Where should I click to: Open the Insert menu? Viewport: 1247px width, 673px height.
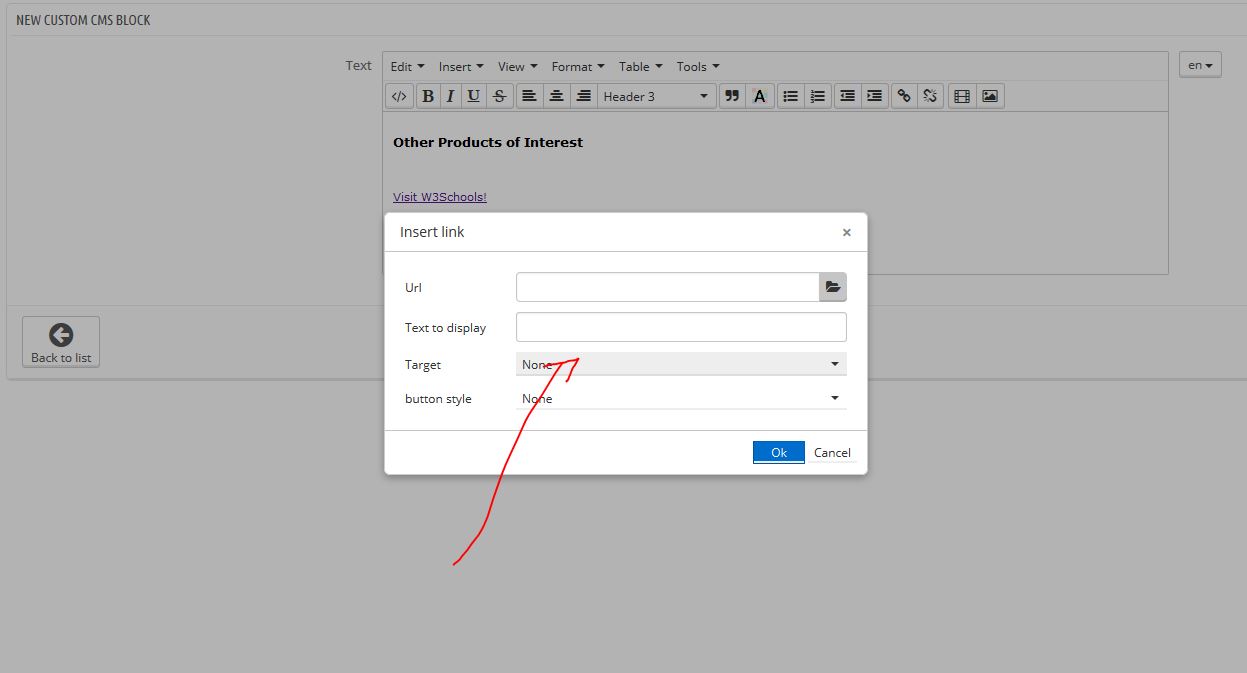click(x=461, y=66)
